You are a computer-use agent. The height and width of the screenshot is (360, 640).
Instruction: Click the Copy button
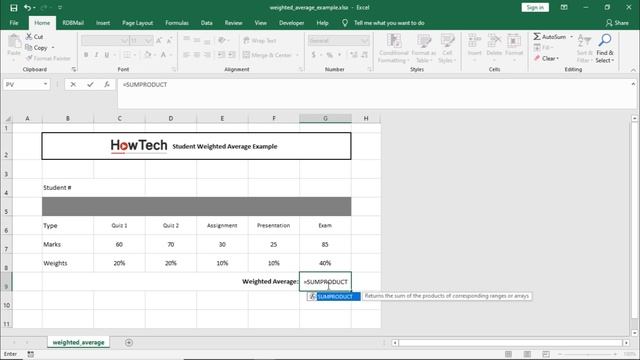coord(36,48)
